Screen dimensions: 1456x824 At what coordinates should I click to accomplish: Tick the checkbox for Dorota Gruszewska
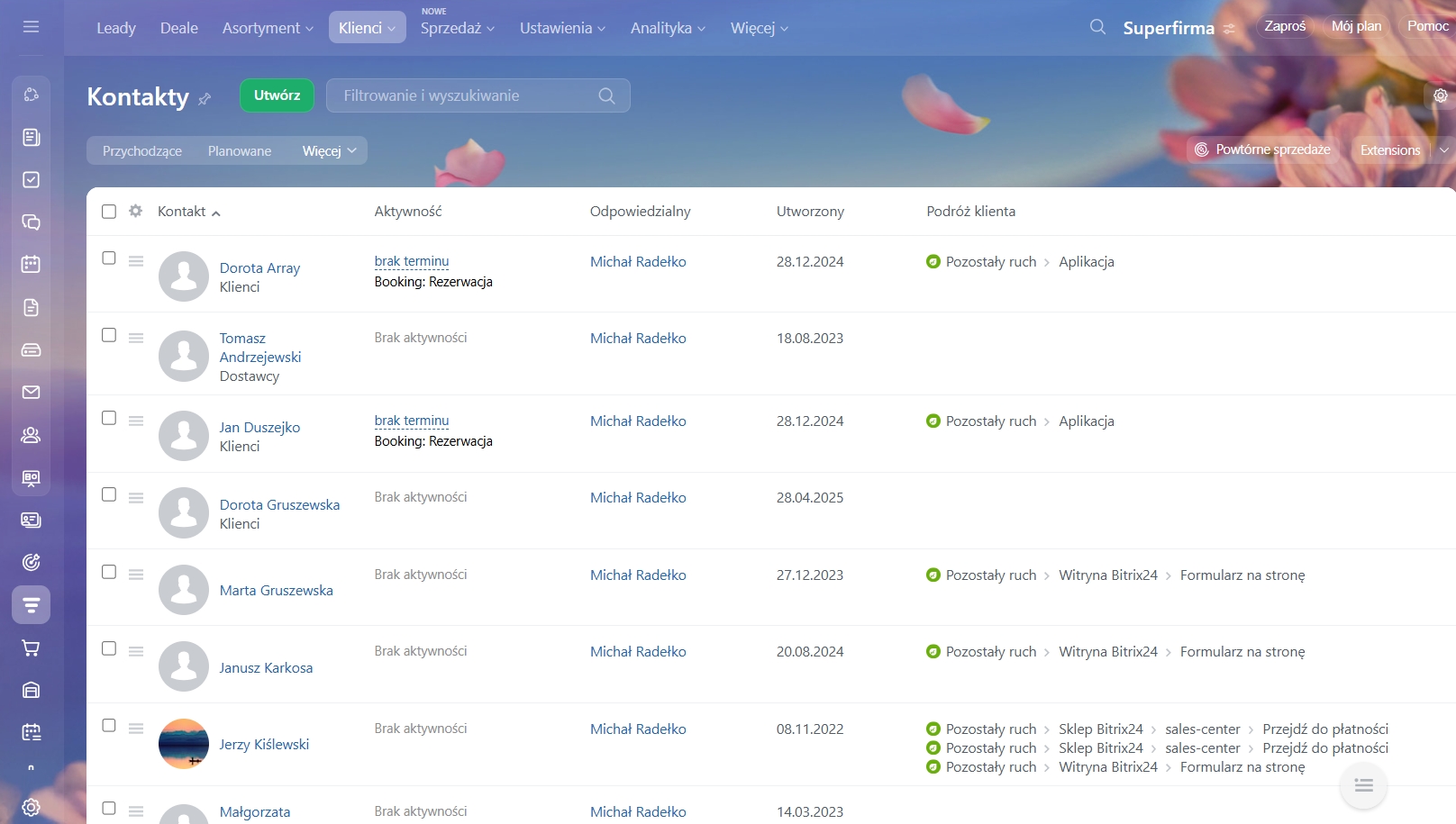(109, 494)
